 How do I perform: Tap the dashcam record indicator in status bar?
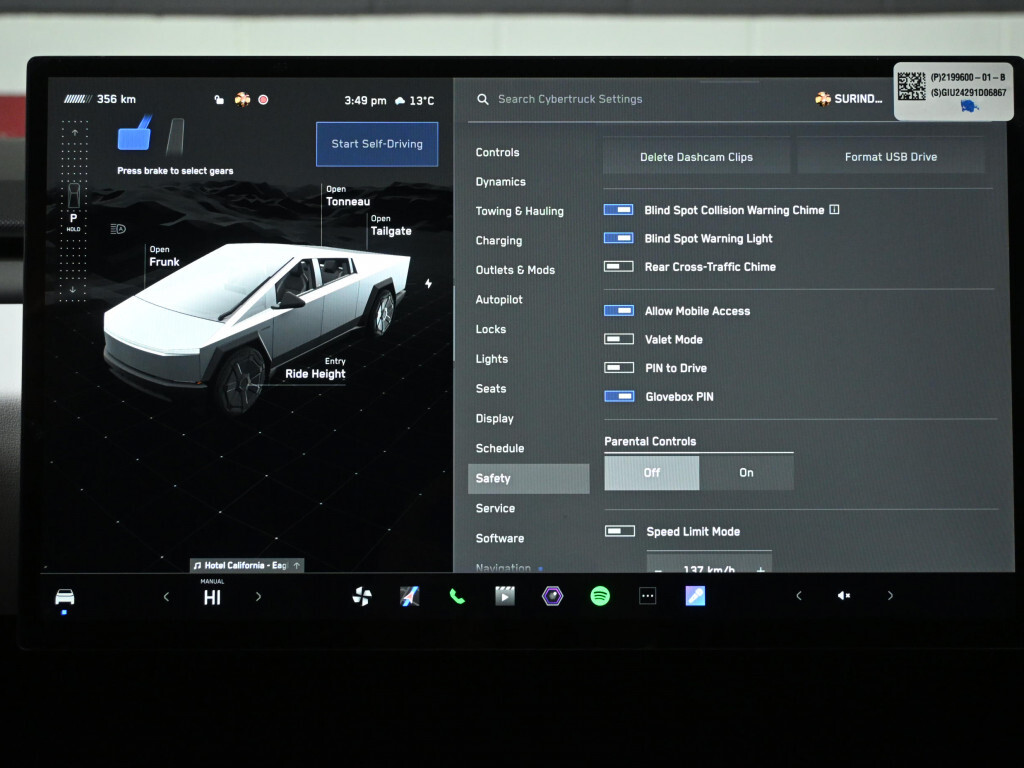coord(263,100)
